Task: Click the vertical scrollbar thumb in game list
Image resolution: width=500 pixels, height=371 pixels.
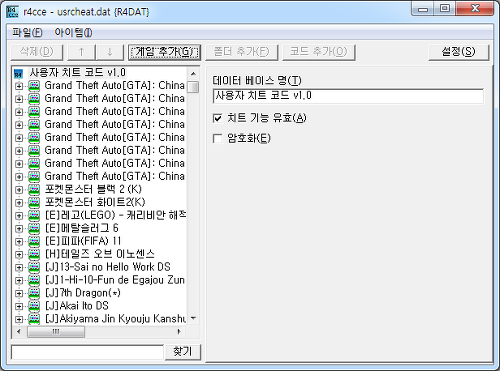Action: tap(193, 87)
